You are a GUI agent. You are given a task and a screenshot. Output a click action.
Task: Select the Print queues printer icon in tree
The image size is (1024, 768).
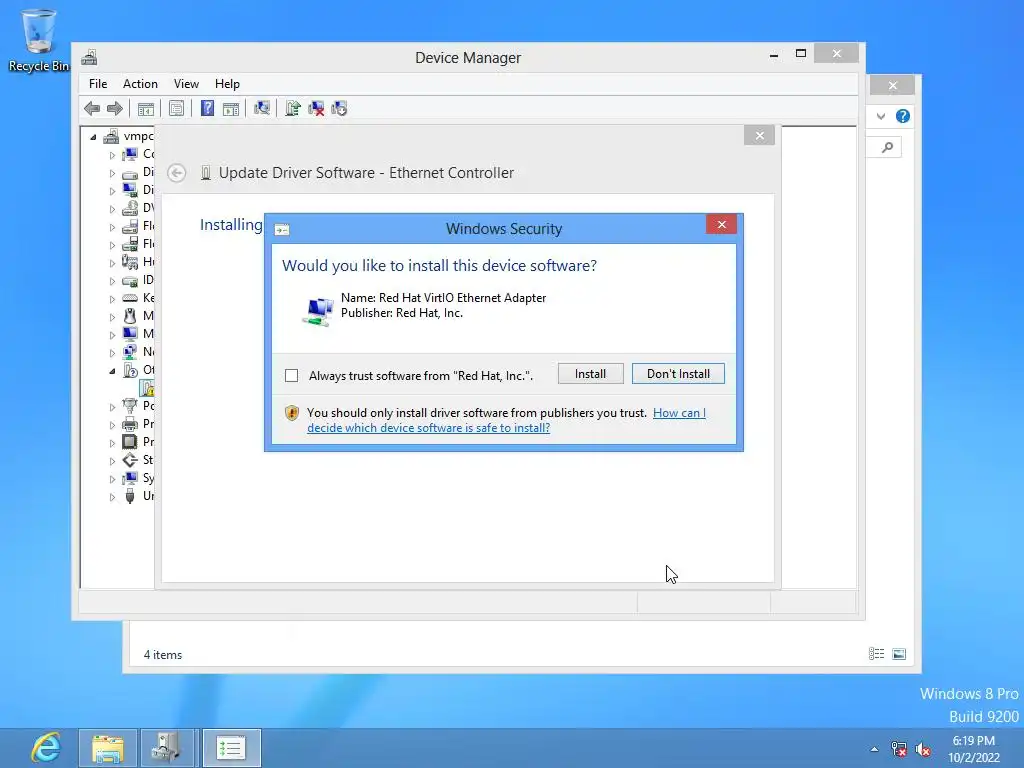point(130,424)
